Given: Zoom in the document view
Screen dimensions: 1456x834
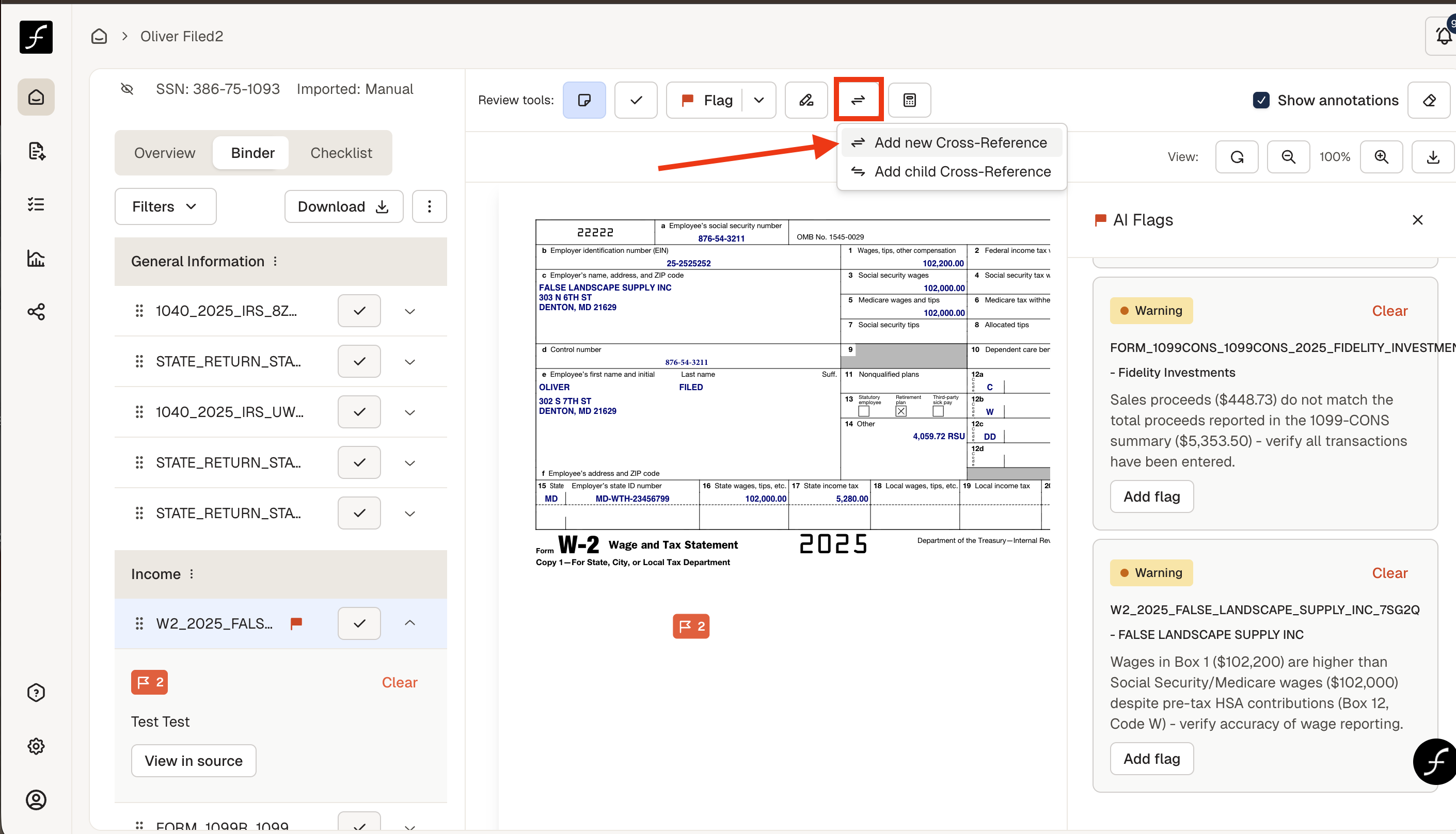Looking at the screenshot, I should (x=1381, y=157).
